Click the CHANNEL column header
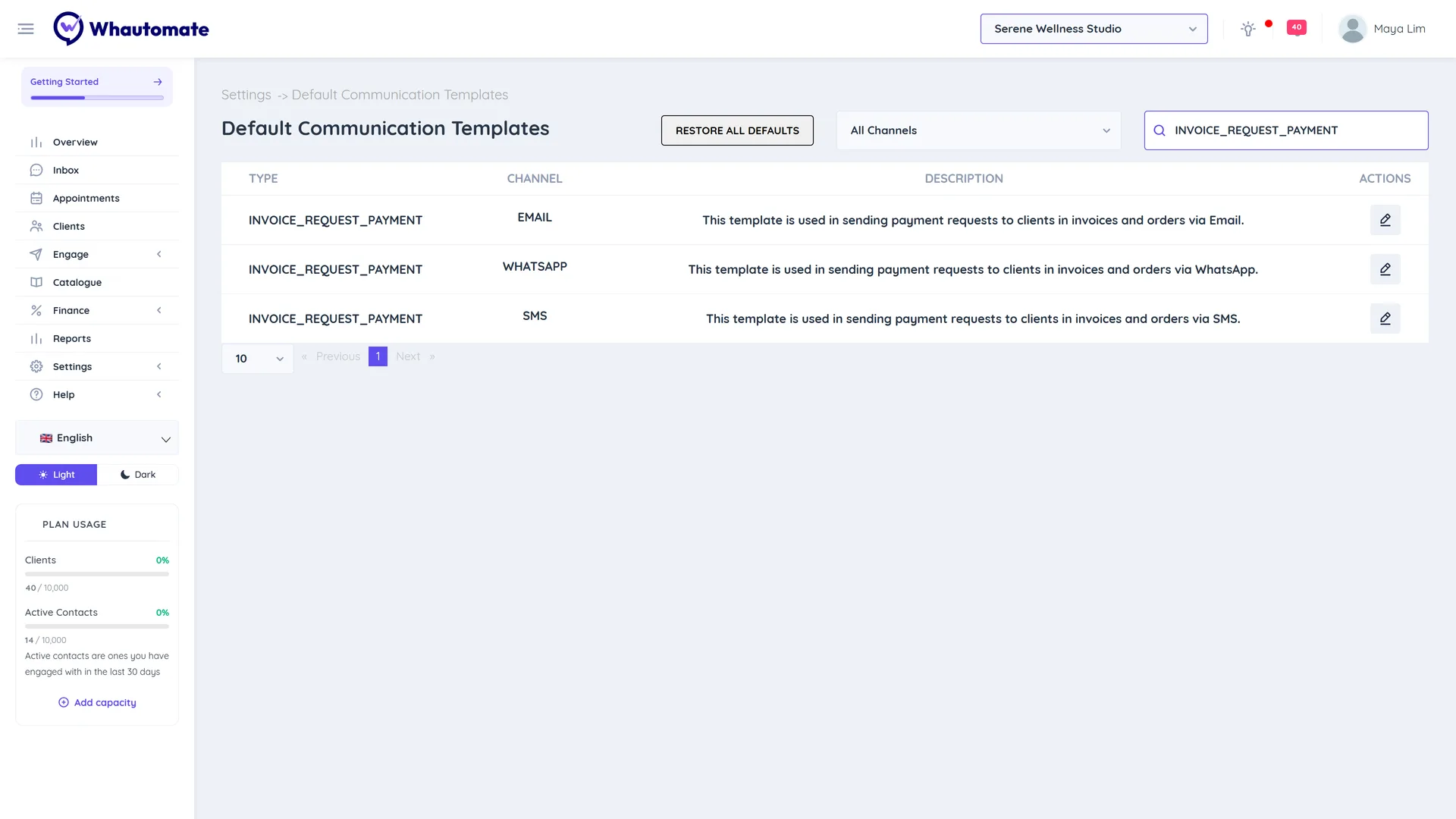Image resolution: width=1456 pixels, height=819 pixels. tap(535, 178)
